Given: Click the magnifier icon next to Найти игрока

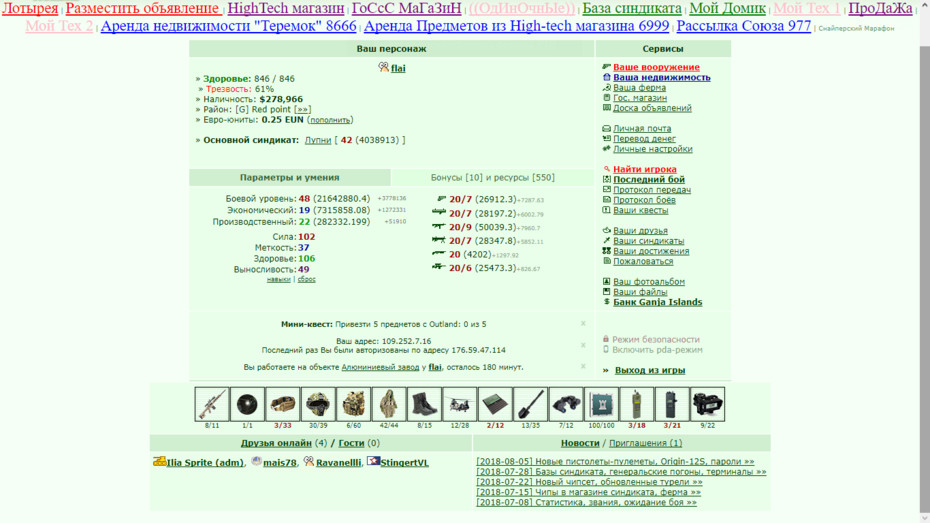Looking at the screenshot, I should click(606, 169).
